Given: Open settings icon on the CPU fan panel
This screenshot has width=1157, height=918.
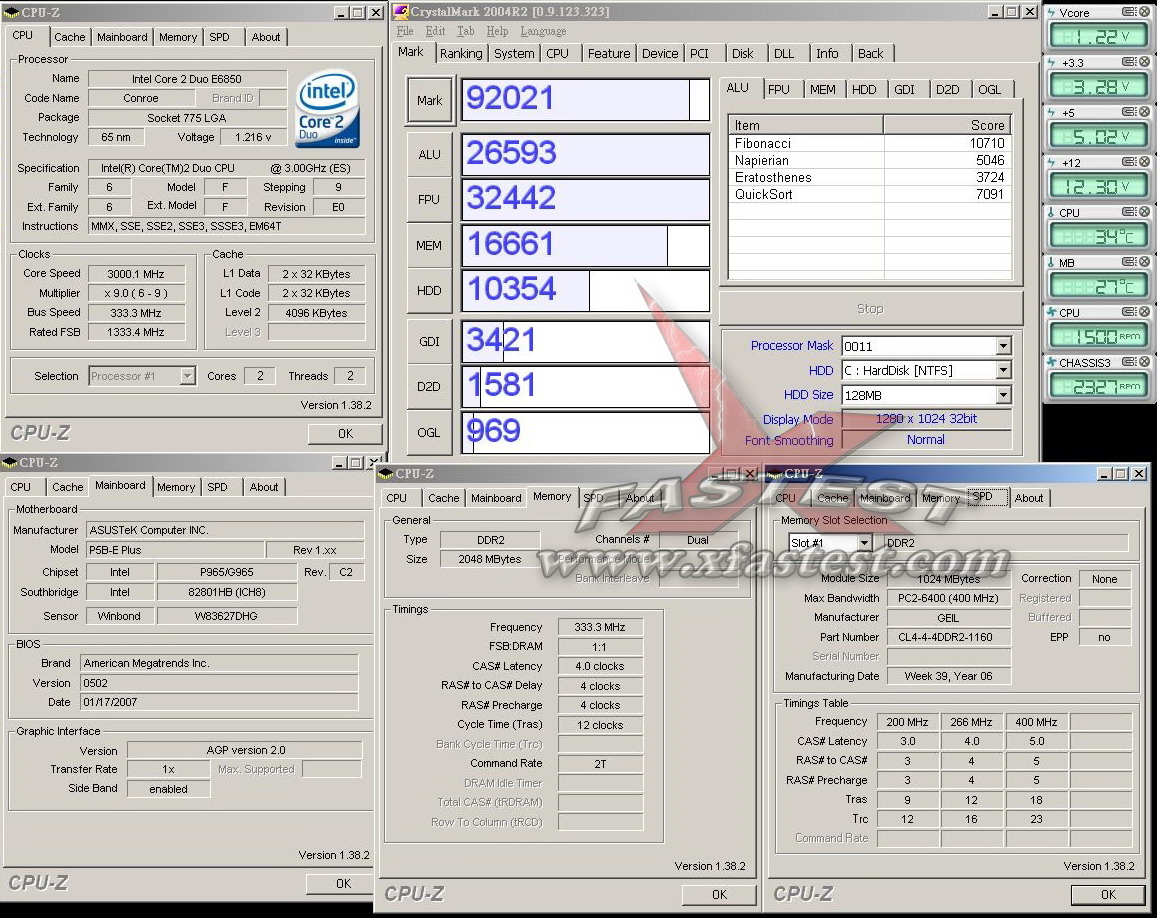Looking at the screenshot, I should pyautogui.click(x=1128, y=312).
